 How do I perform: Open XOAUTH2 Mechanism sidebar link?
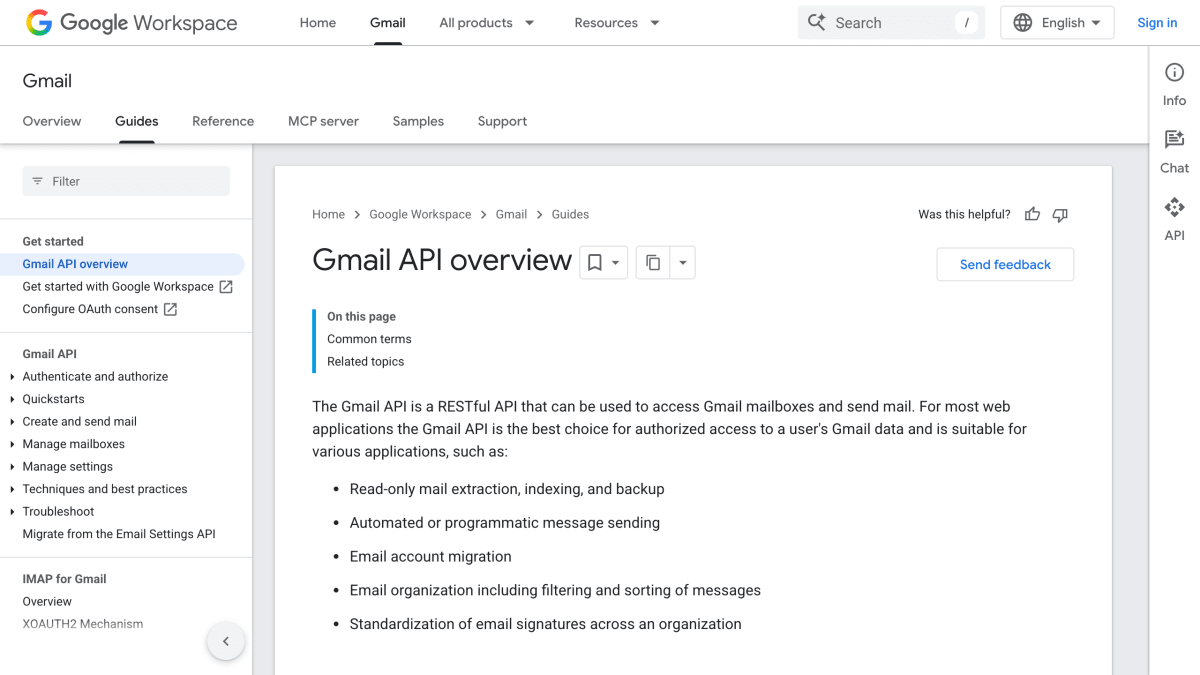pos(83,624)
